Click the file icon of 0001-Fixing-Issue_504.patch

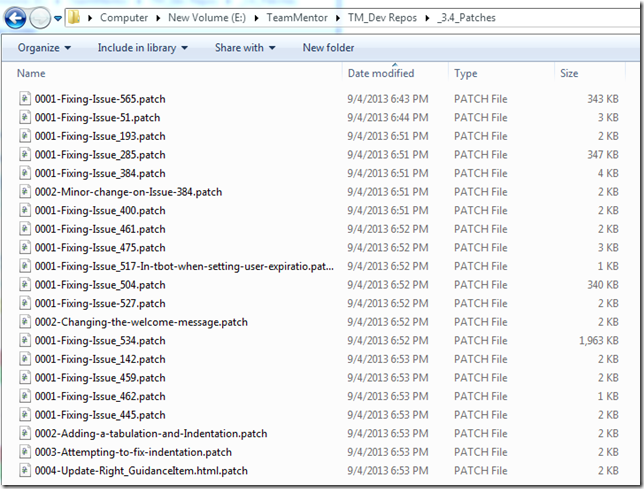(x=25, y=285)
